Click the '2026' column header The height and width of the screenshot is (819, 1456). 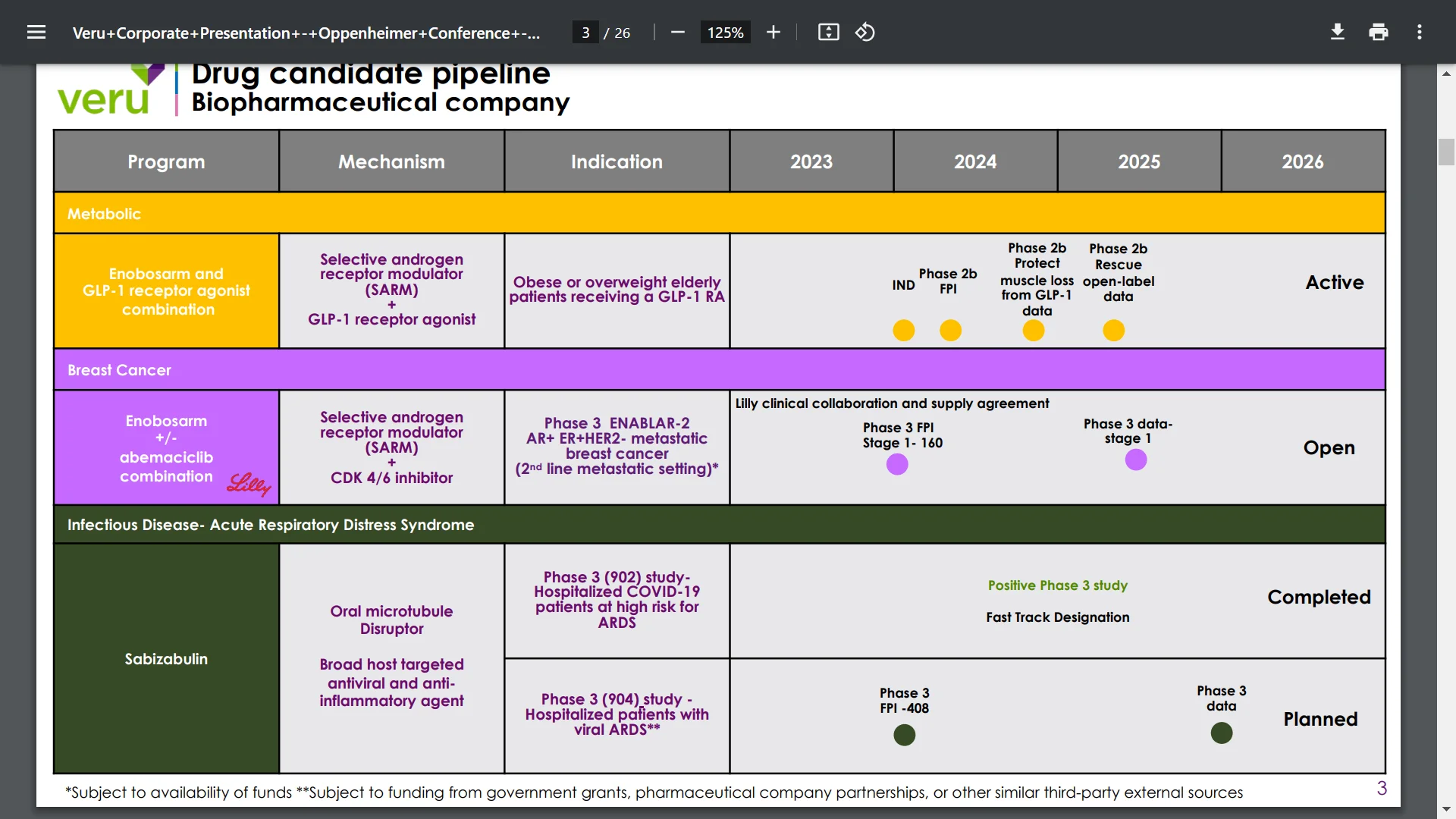1303,161
